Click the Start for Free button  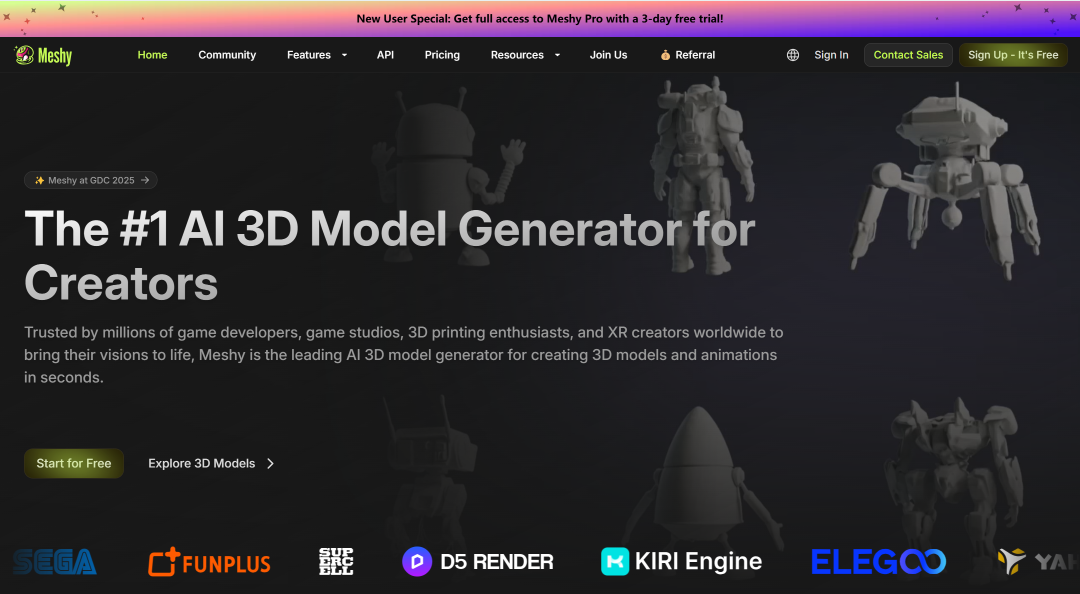point(74,464)
